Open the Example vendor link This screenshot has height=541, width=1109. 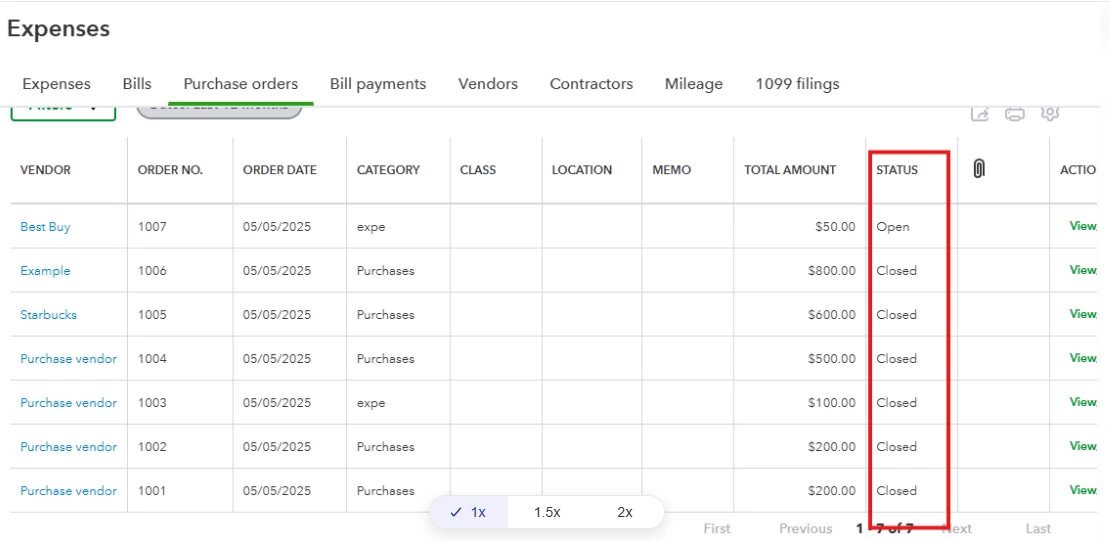point(45,271)
